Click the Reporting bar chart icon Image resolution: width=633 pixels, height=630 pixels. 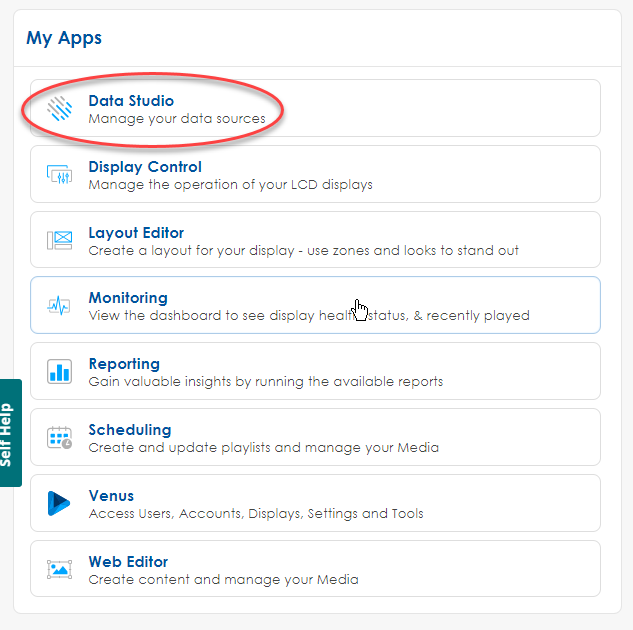tap(60, 372)
